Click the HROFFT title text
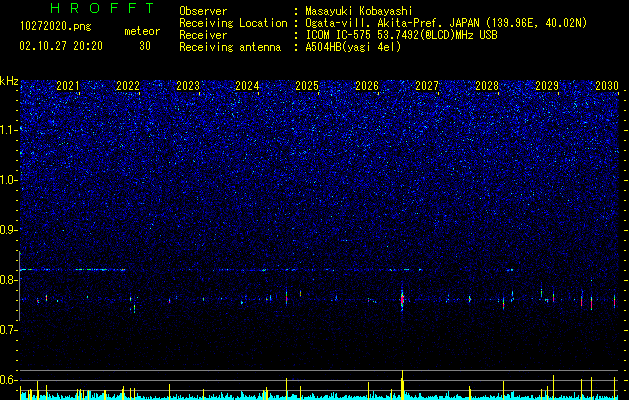 (103, 8)
